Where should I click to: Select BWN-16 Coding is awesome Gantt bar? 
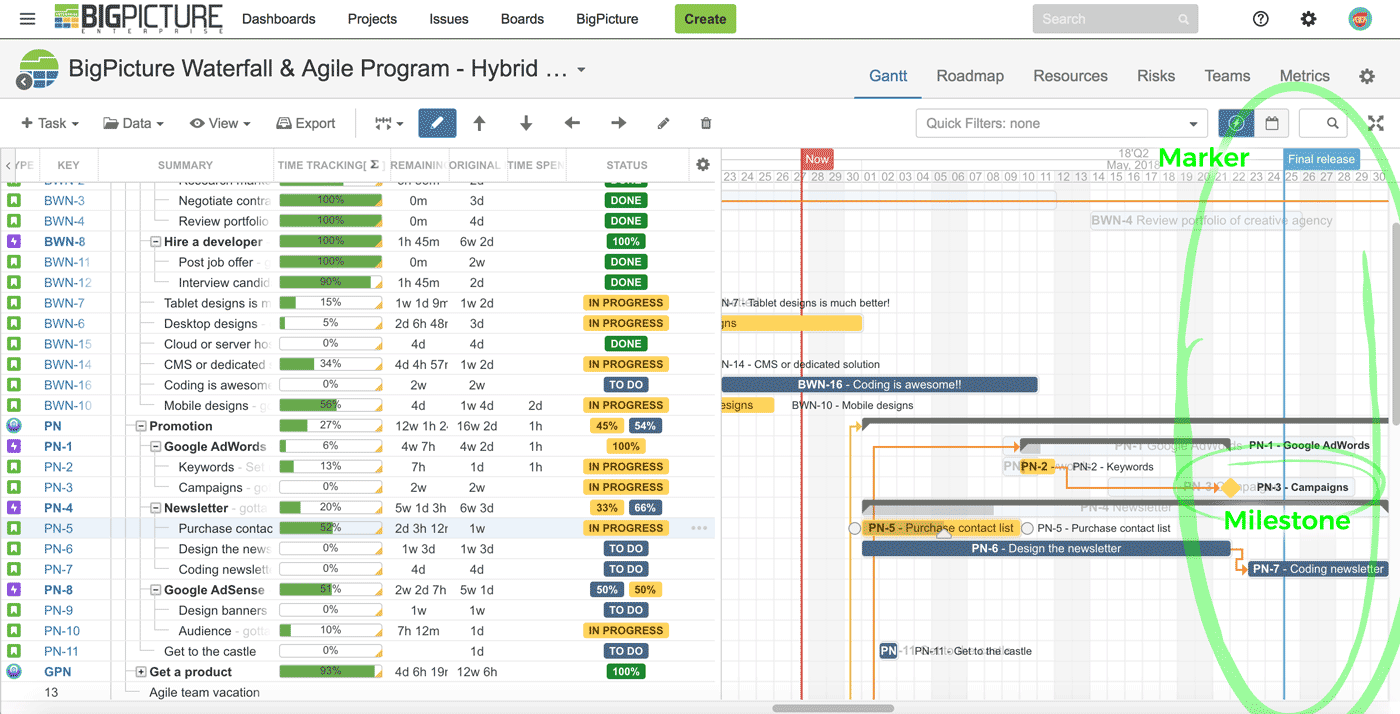tap(879, 385)
